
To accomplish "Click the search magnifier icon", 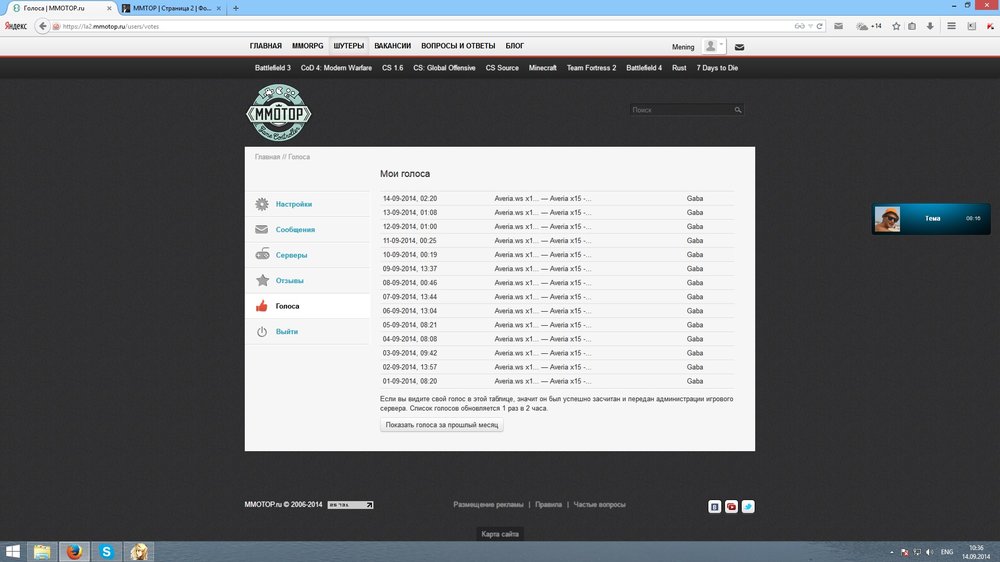I will point(738,110).
